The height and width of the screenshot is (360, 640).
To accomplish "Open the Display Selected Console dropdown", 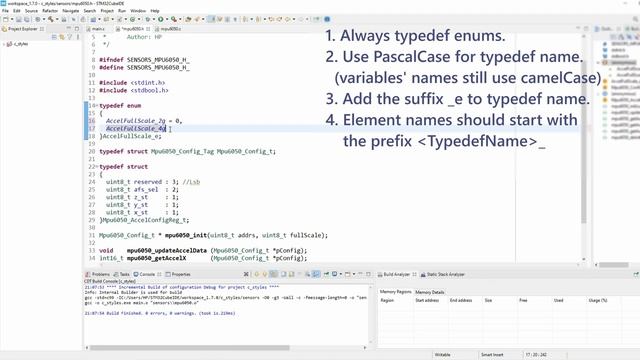I will [x=341, y=274].
